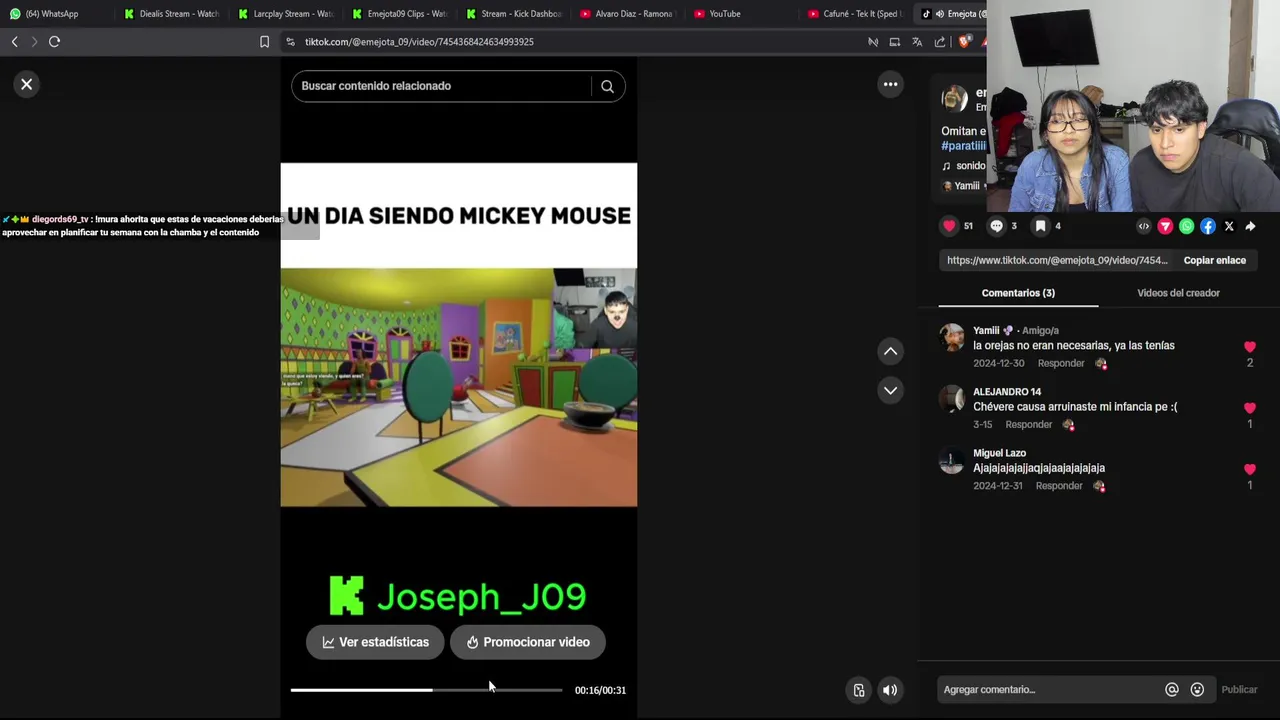Switch to Cafuné - Tek It tab
The width and height of the screenshot is (1280, 720).
coord(855,14)
